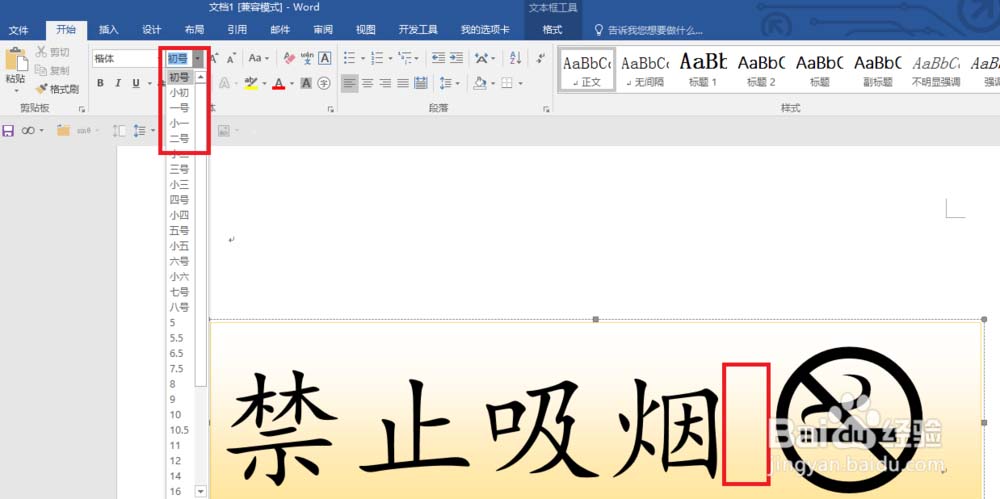Open the font color dropdown arrow
The width and height of the screenshot is (1000, 499).
[x=291, y=84]
